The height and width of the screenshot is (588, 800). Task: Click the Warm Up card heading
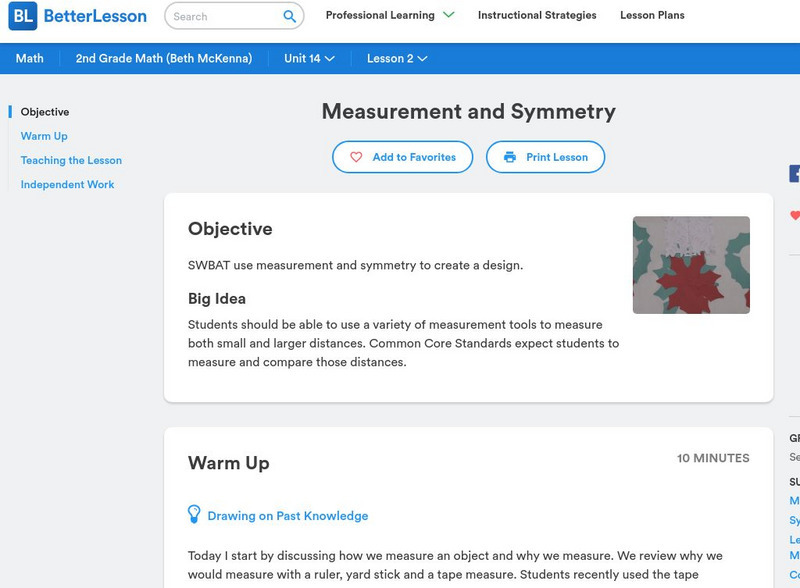click(x=229, y=463)
